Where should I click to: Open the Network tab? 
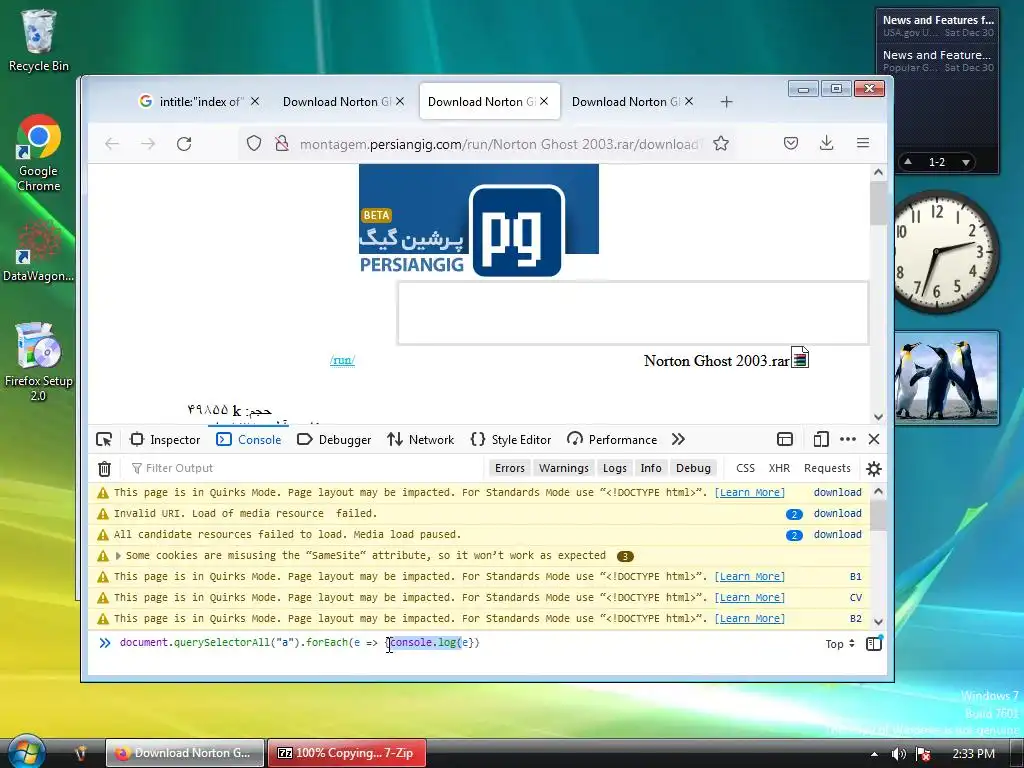(x=421, y=440)
